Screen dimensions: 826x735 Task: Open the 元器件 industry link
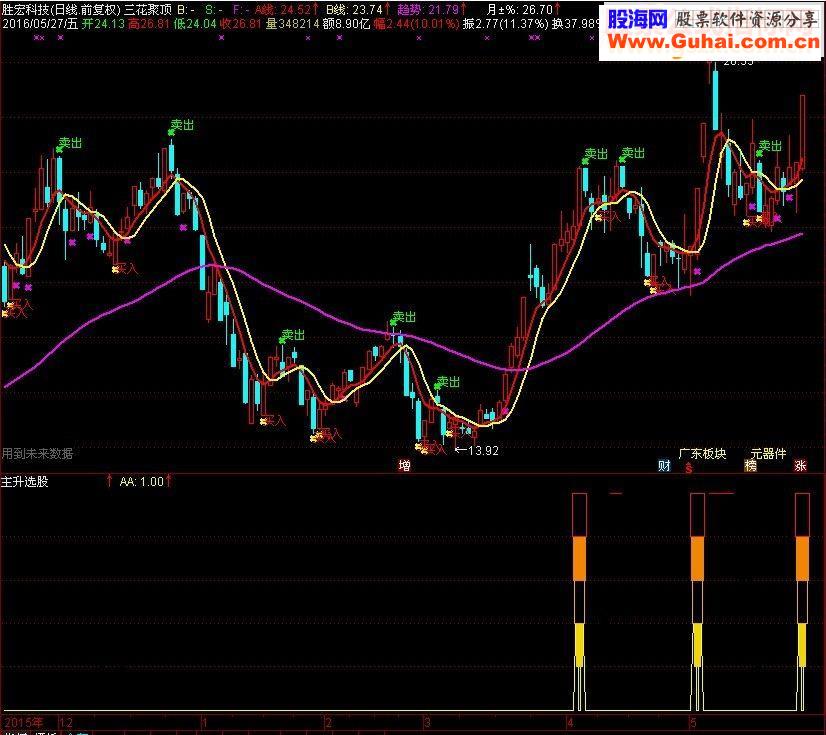tap(768, 454)
